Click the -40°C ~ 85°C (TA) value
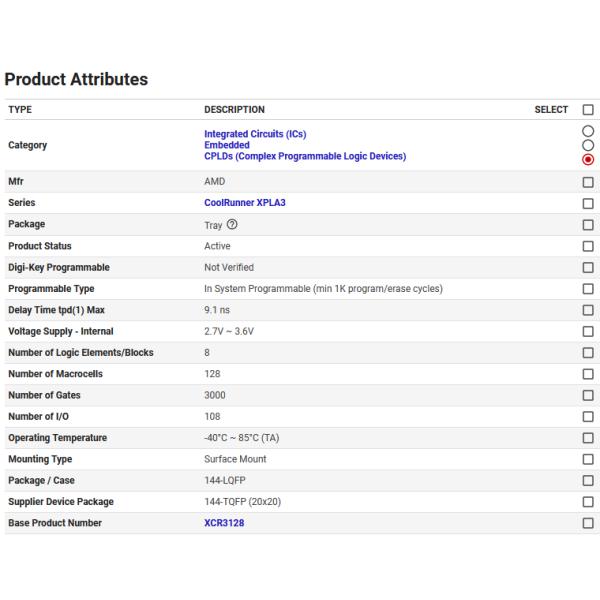This screenshot has width=600, height=600. (x=242, y=438)
